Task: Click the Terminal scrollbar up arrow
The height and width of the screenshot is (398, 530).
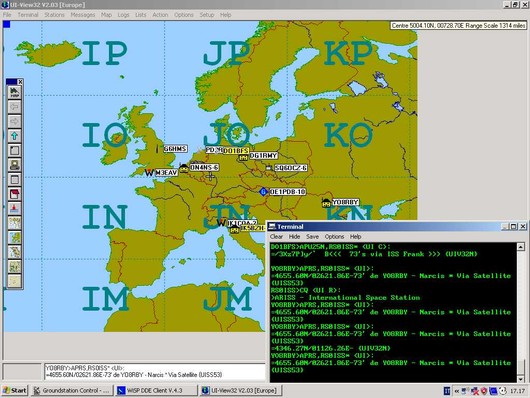Action: pos(521,247)
